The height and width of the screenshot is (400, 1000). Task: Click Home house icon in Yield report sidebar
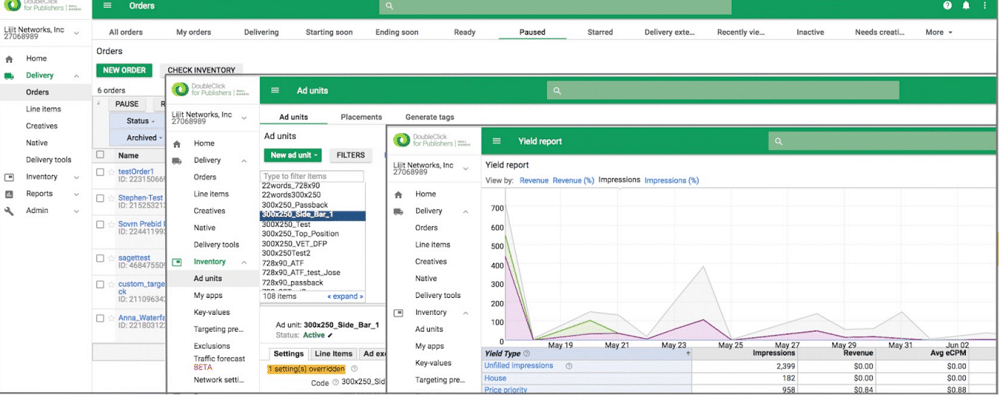click(x=399, y=195)
